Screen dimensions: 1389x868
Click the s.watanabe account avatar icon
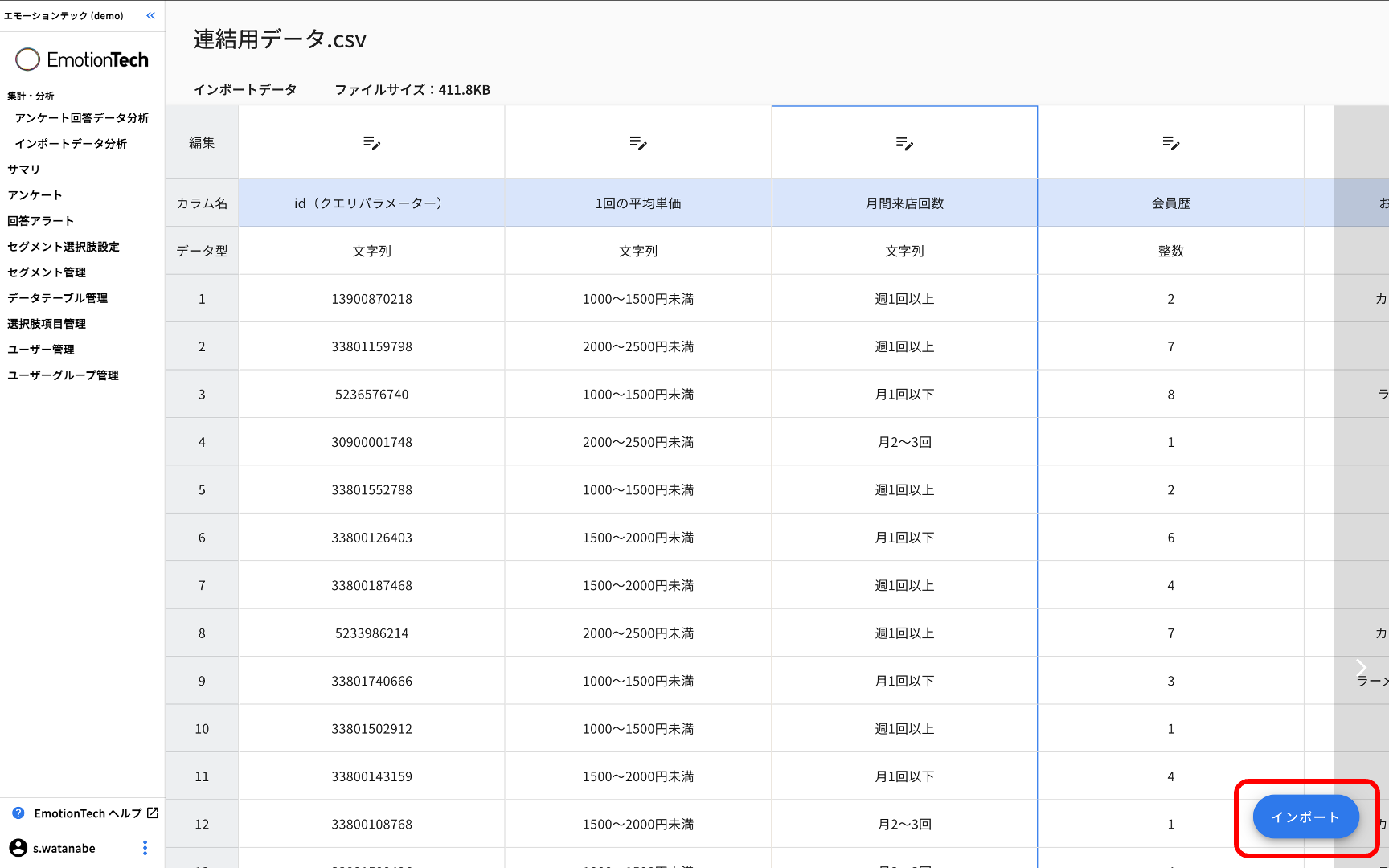[18, 848]
